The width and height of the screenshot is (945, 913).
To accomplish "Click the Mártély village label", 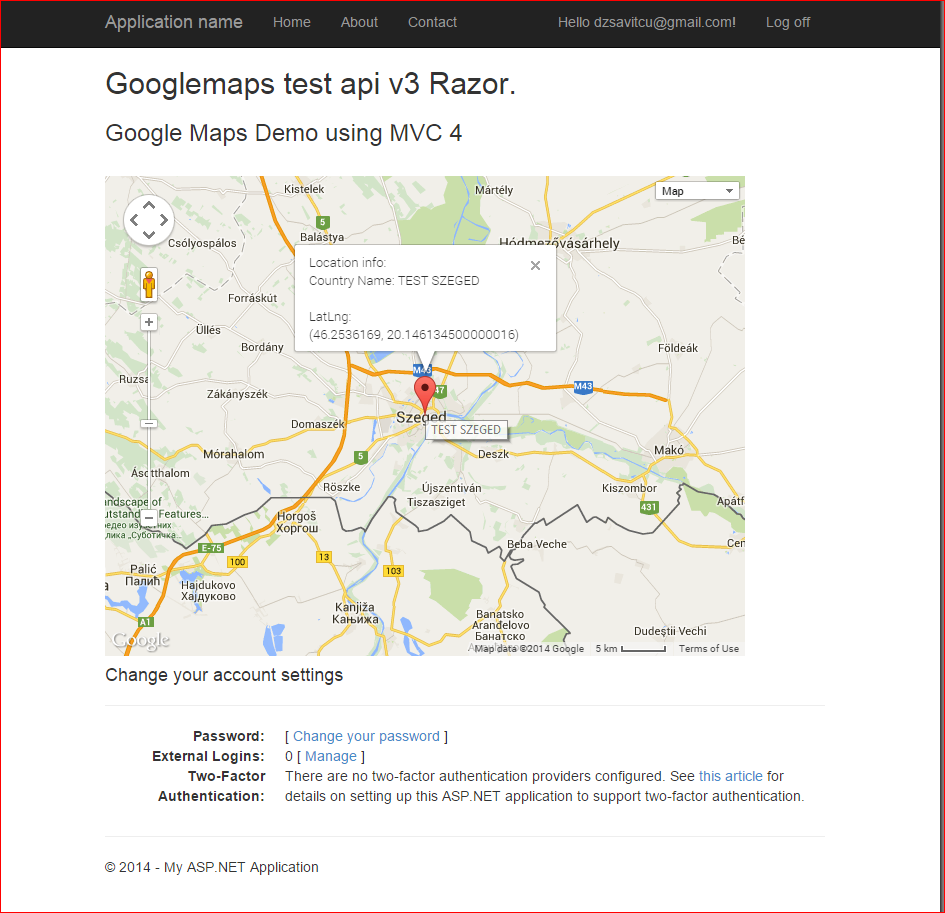I will (494, 190).
